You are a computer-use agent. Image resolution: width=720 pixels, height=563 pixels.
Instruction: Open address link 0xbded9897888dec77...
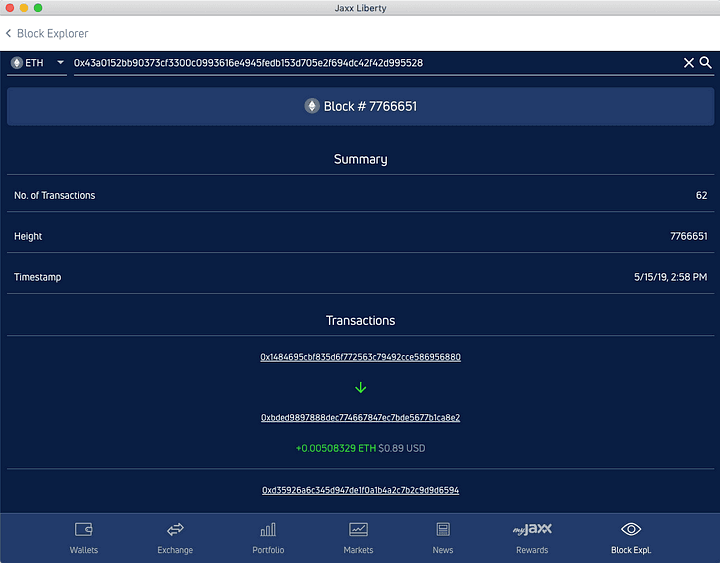(360, 417)
